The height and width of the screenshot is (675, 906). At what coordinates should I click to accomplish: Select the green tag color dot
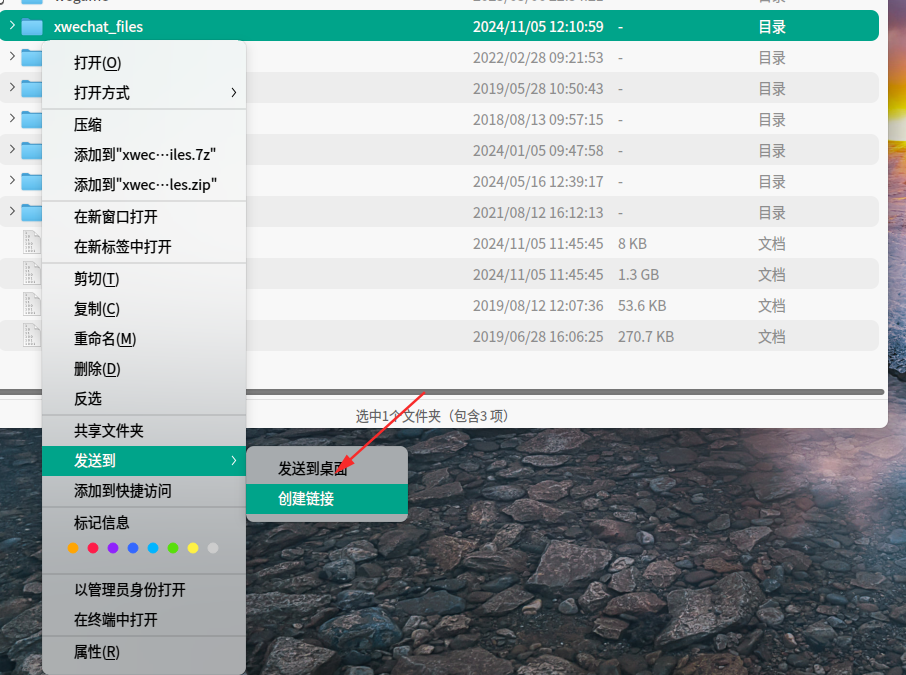[173, 548]
